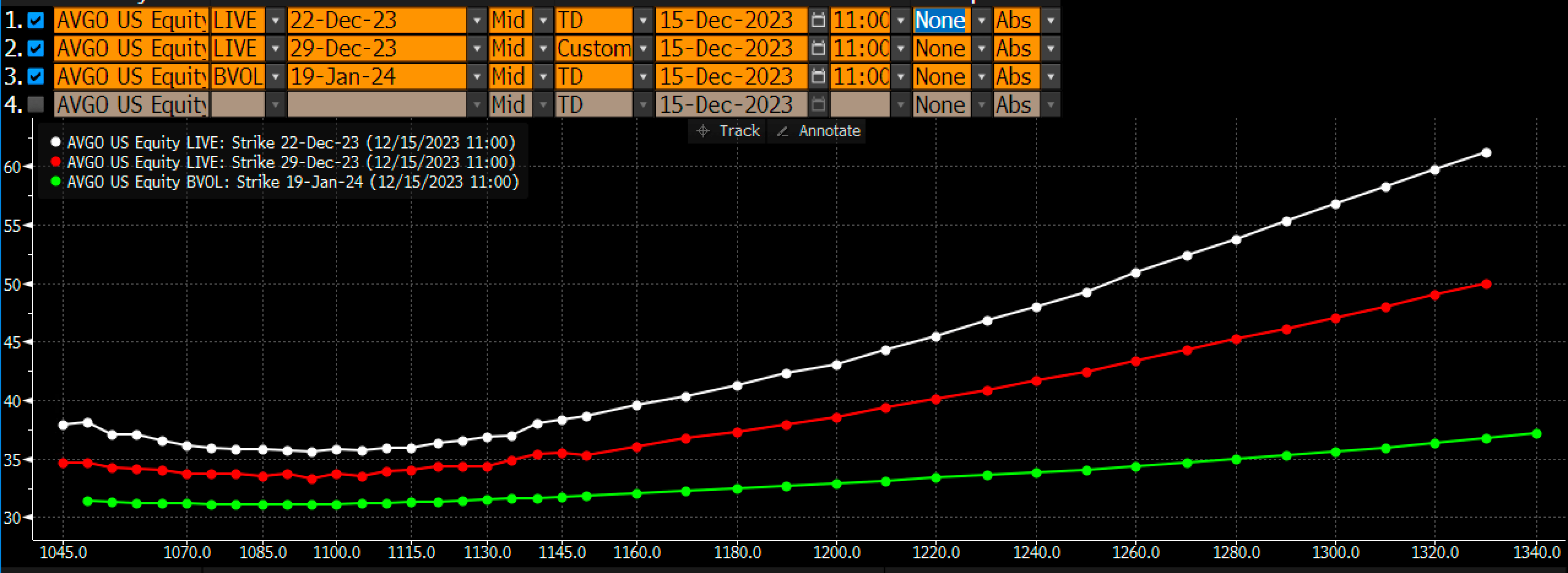Expand 29-Dec-23 expiry dropdown

[x=477, y=48]
